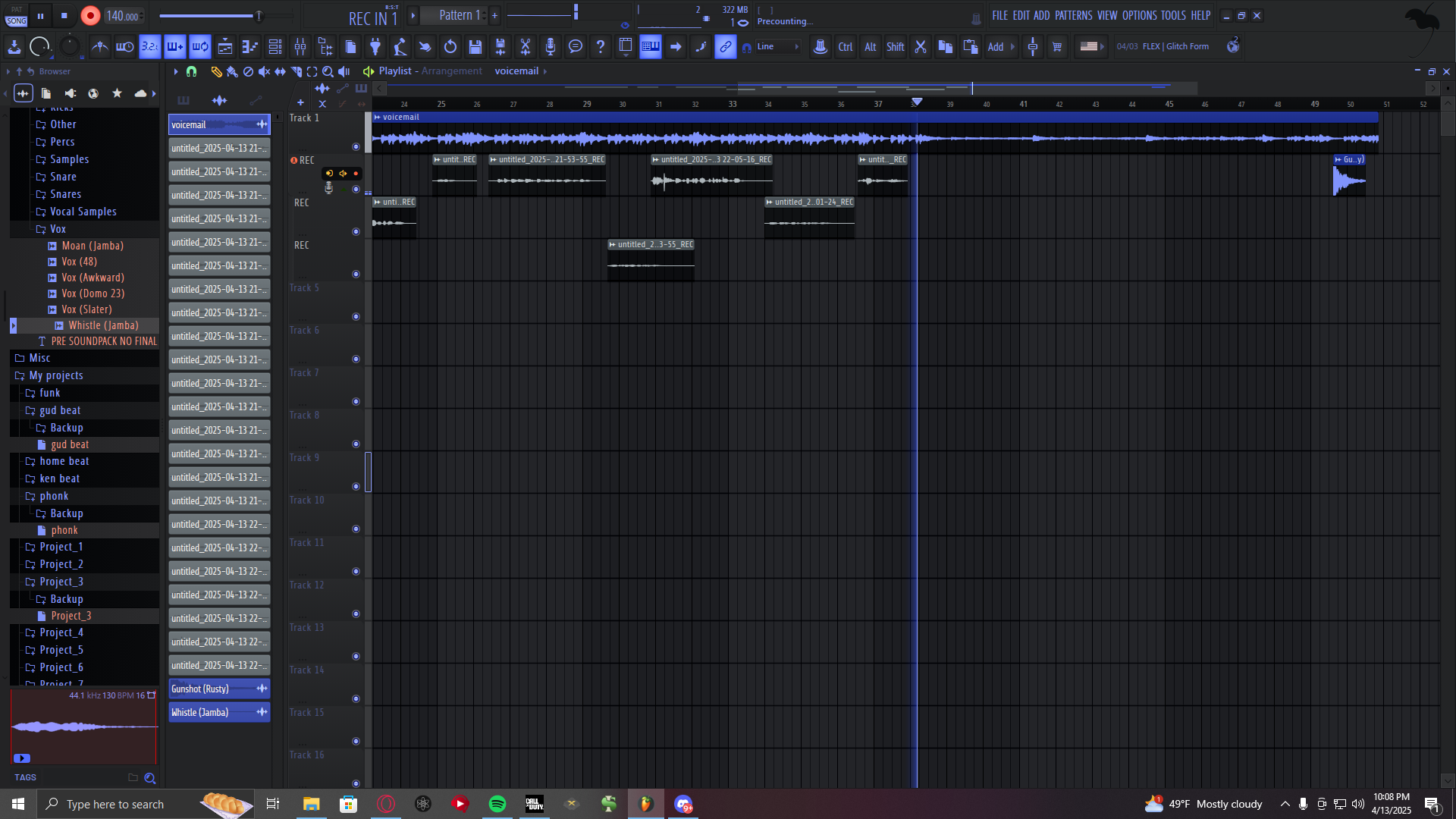This screenshot has width=1456, height=819.
Task: Click the plugin database plug icon
Action: pyautogui.click(x=375, y=47)
